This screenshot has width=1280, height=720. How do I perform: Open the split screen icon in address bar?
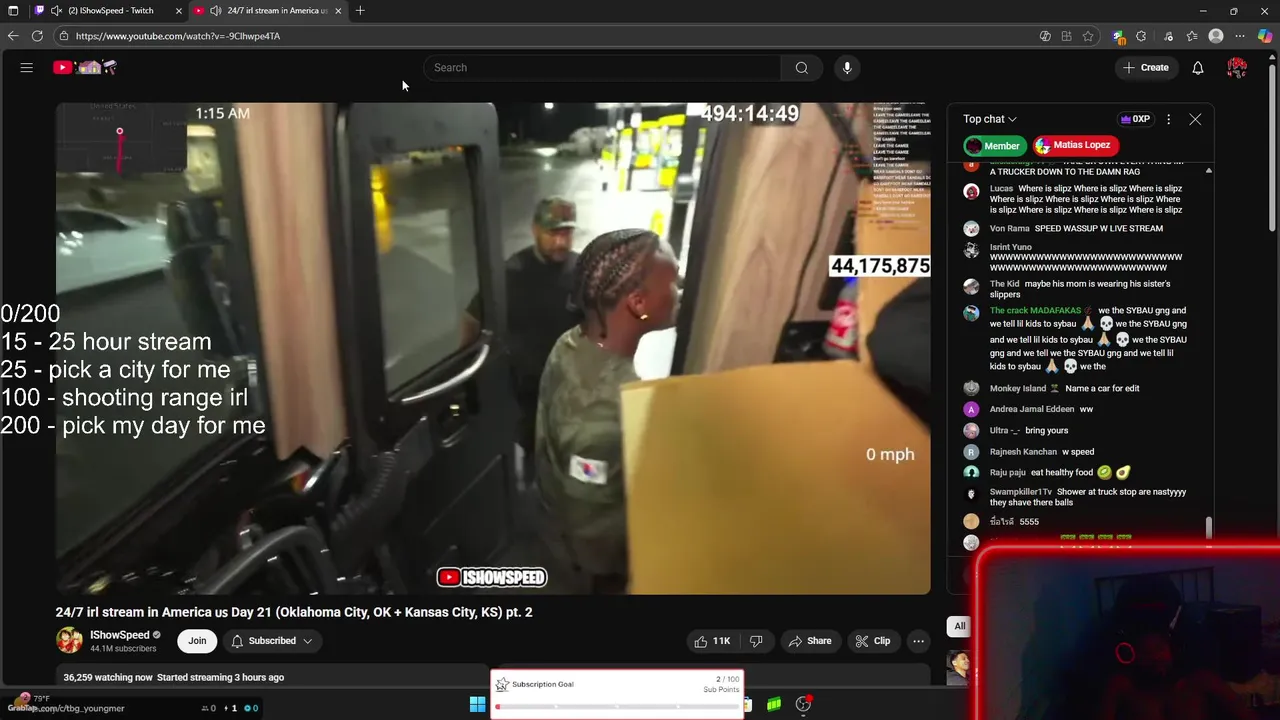(1066, 36)
